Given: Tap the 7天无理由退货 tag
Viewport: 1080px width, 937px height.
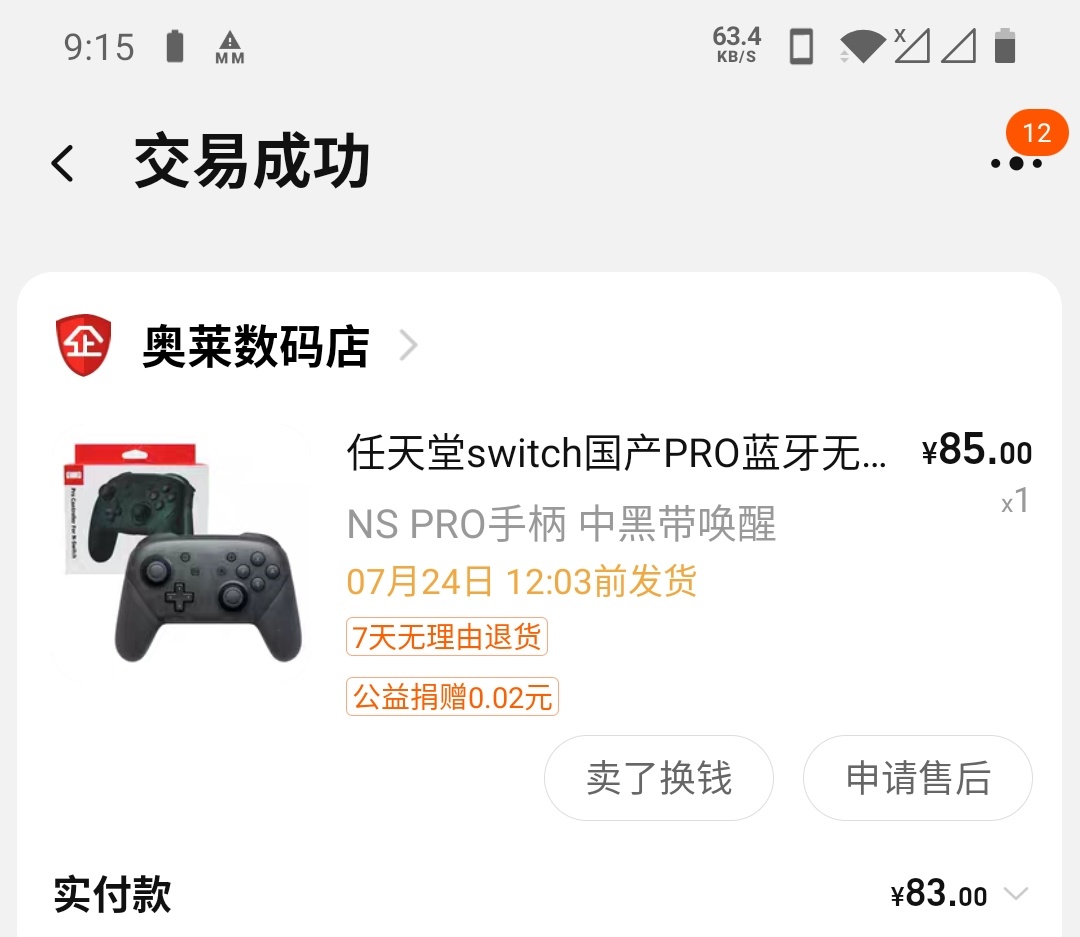Looking at the screenshot, I should coord(446,636).
